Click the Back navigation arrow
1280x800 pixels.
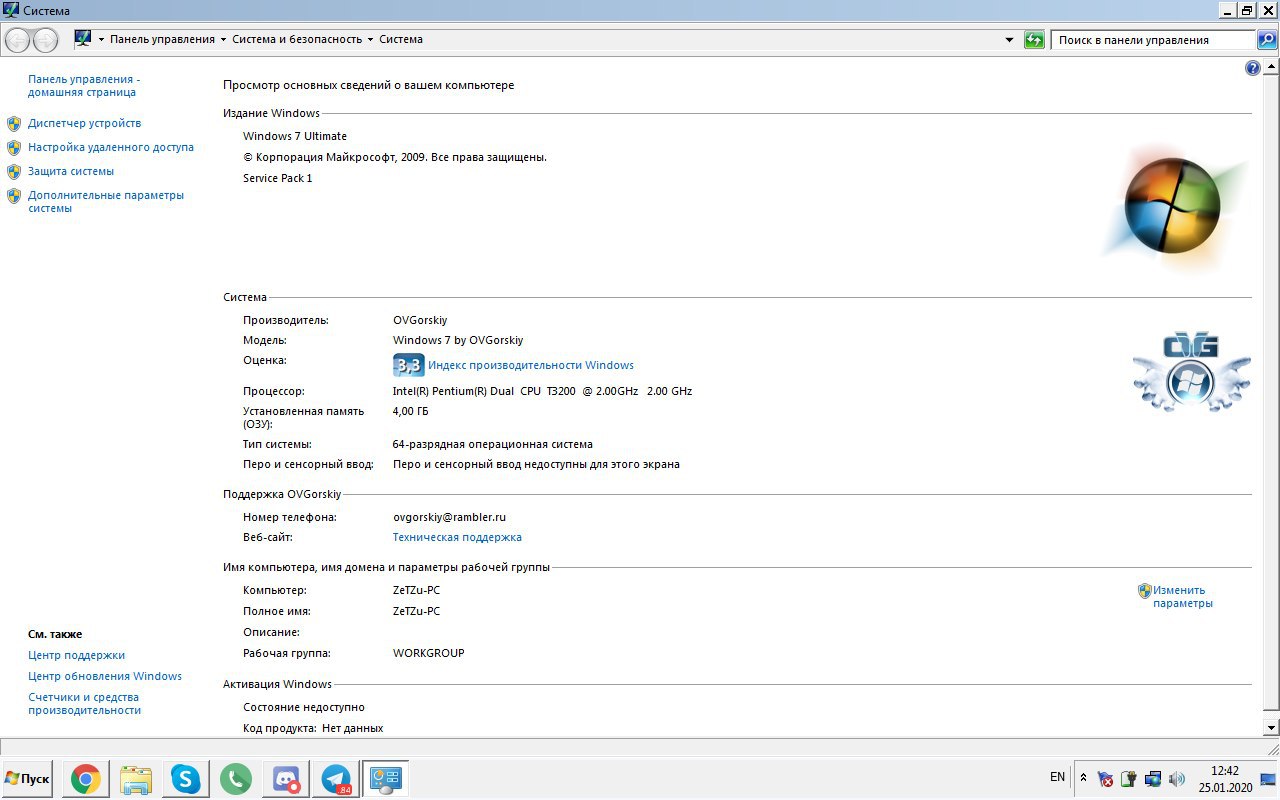pos(18,40)
